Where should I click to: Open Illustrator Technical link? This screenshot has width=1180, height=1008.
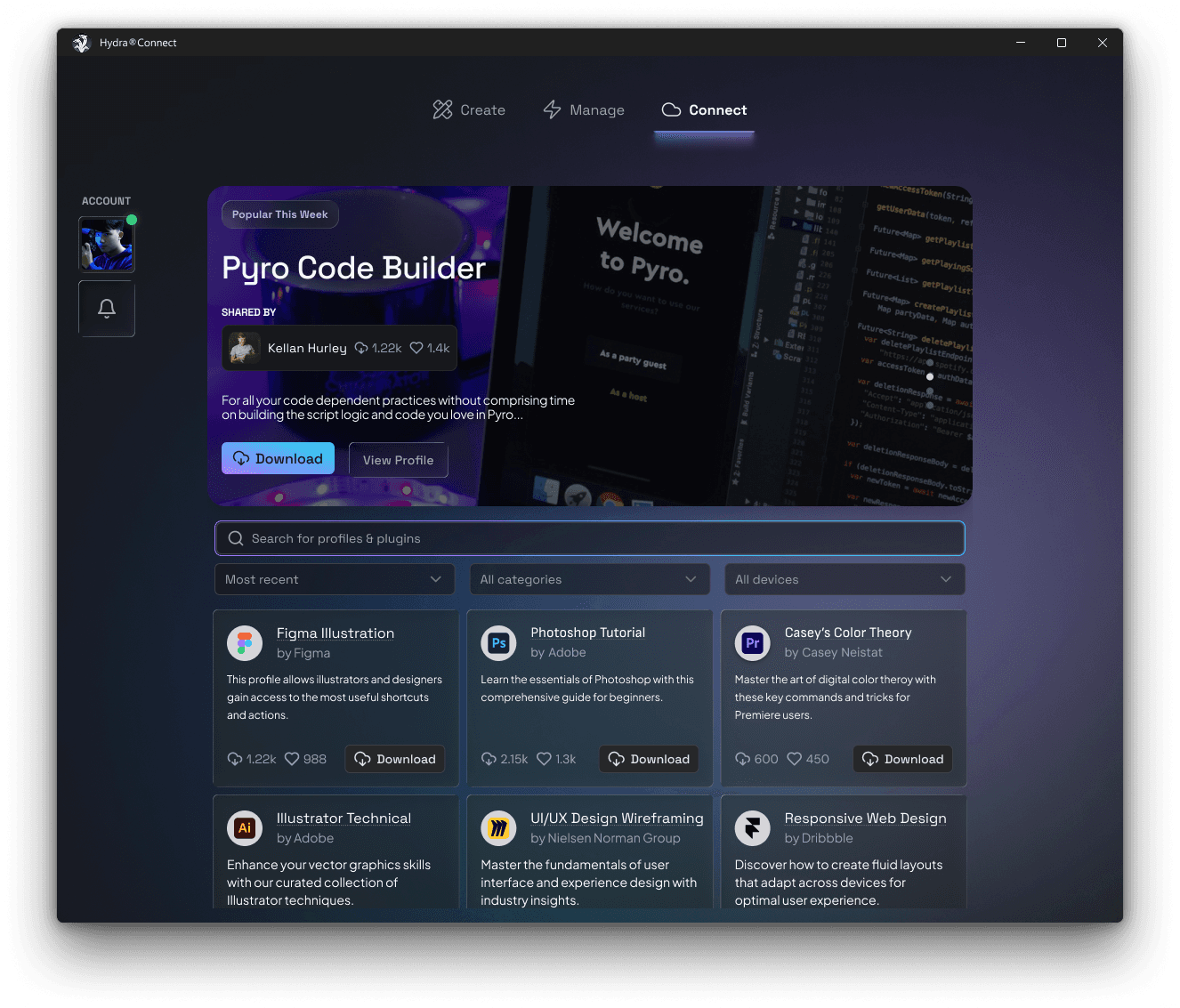click(x=343, y=818)
